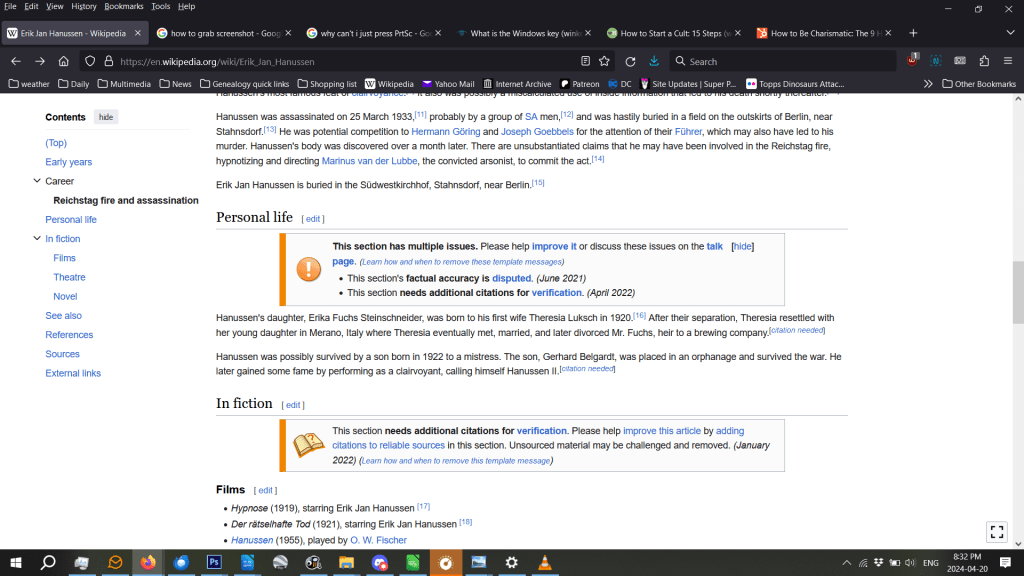Launch VLC media player from the taskbar

click(x=544, y=563)
